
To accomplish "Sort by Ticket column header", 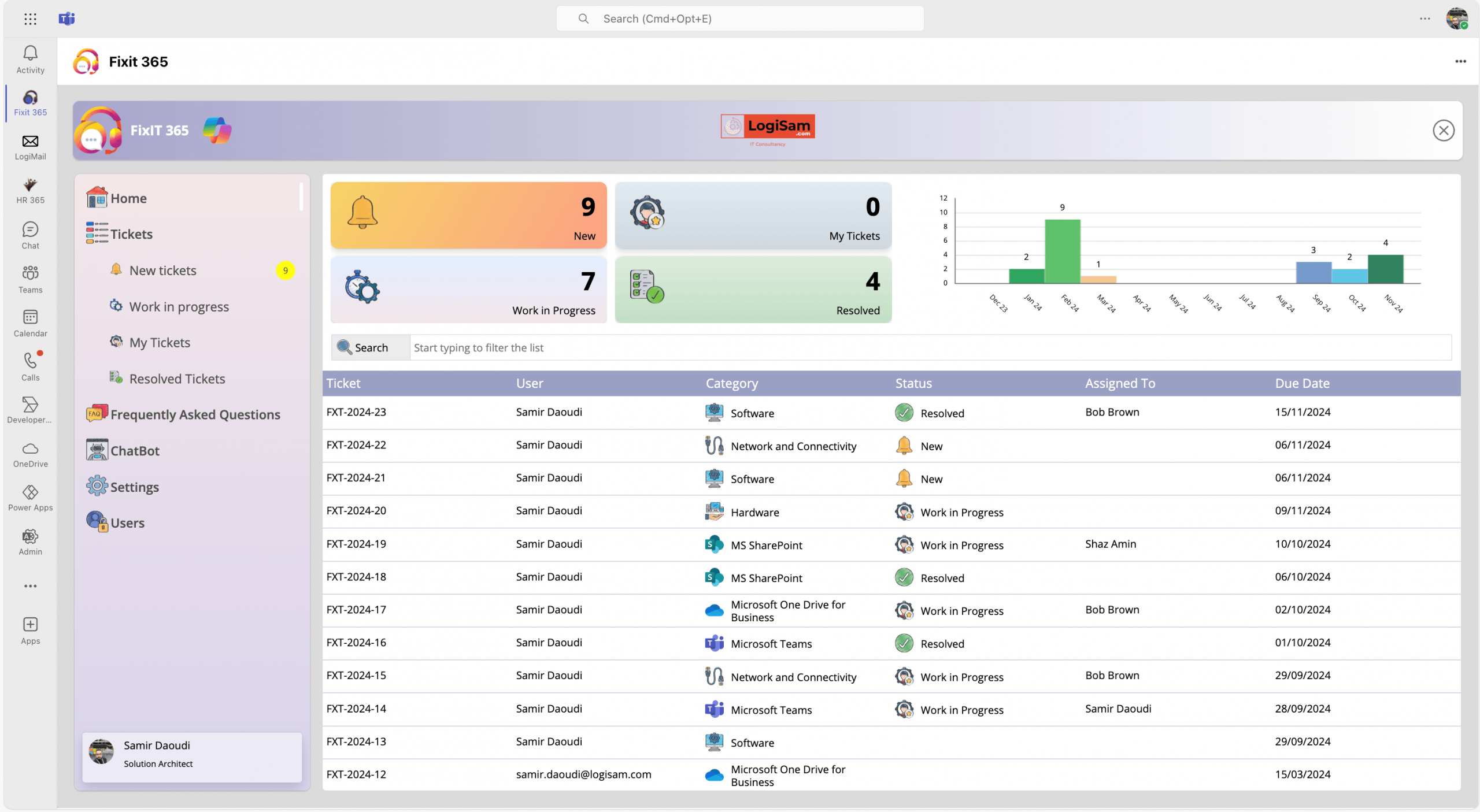I will (x=343, y=383).
